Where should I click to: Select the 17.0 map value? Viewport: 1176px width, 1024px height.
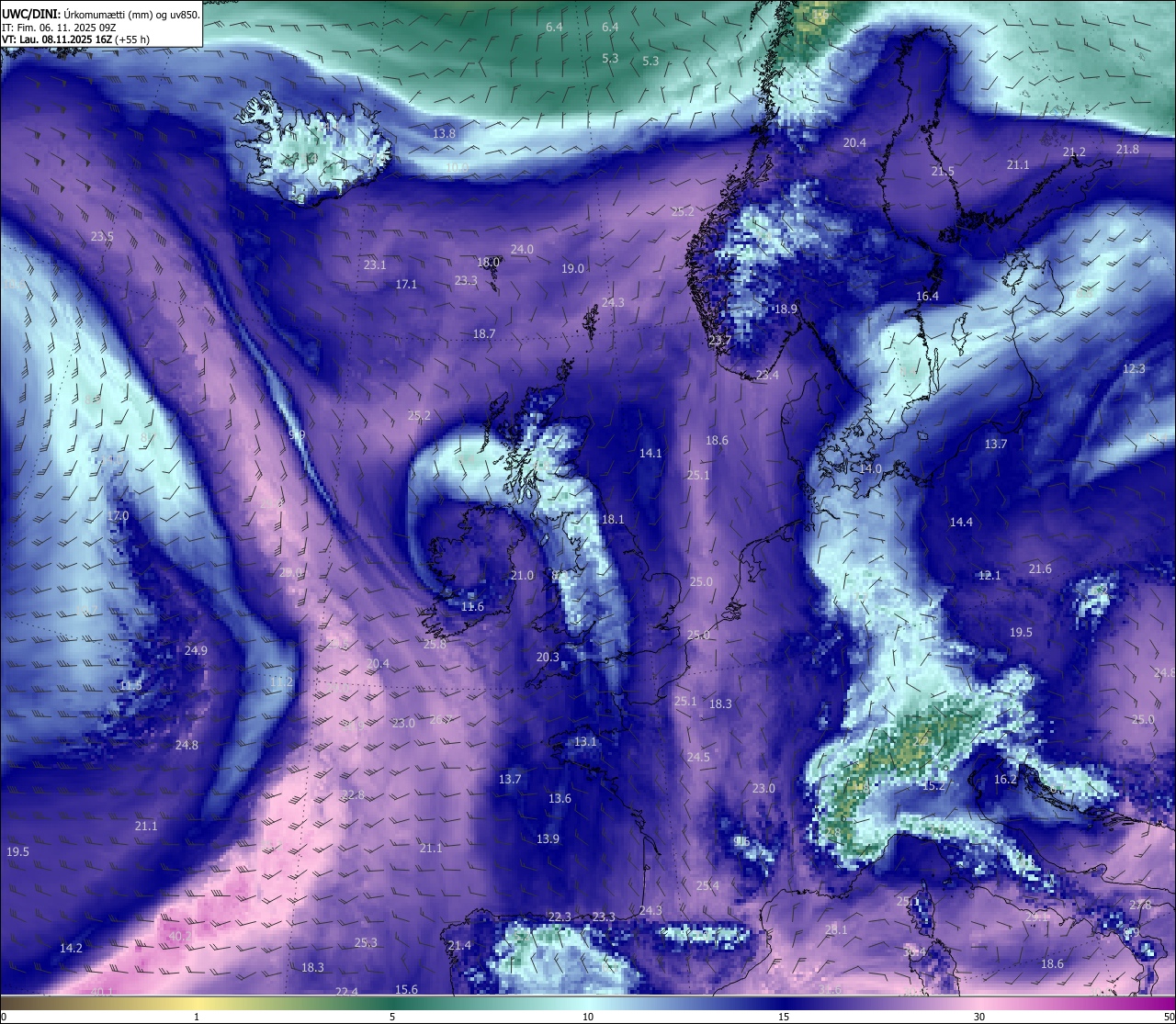click(x=118, y=515)
